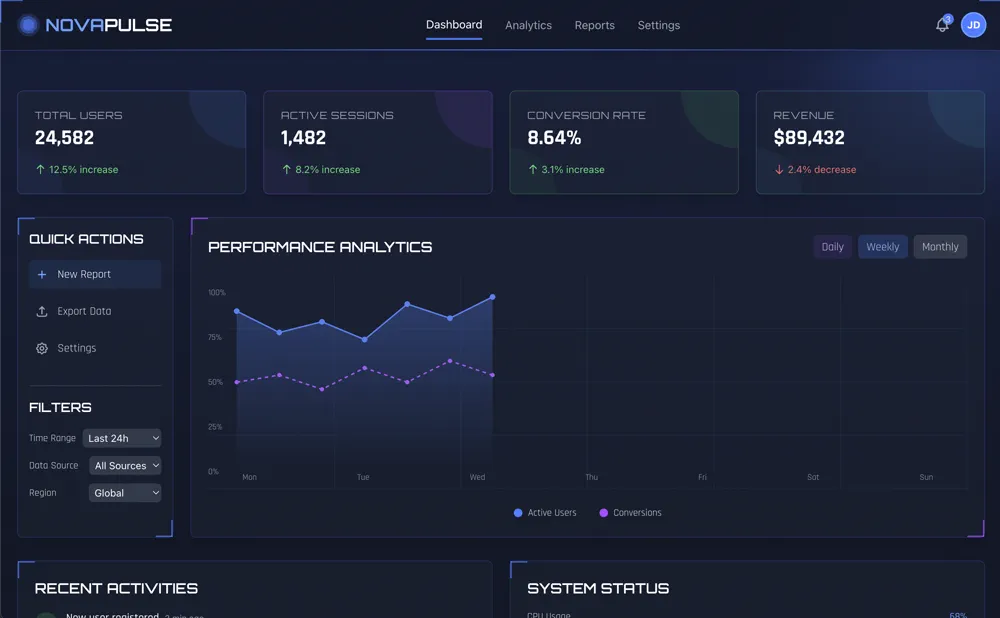The height and width of the screenshot is (618, 1000).
Task: Open the JD user avatar menu
Action: (x=973, y=25)
